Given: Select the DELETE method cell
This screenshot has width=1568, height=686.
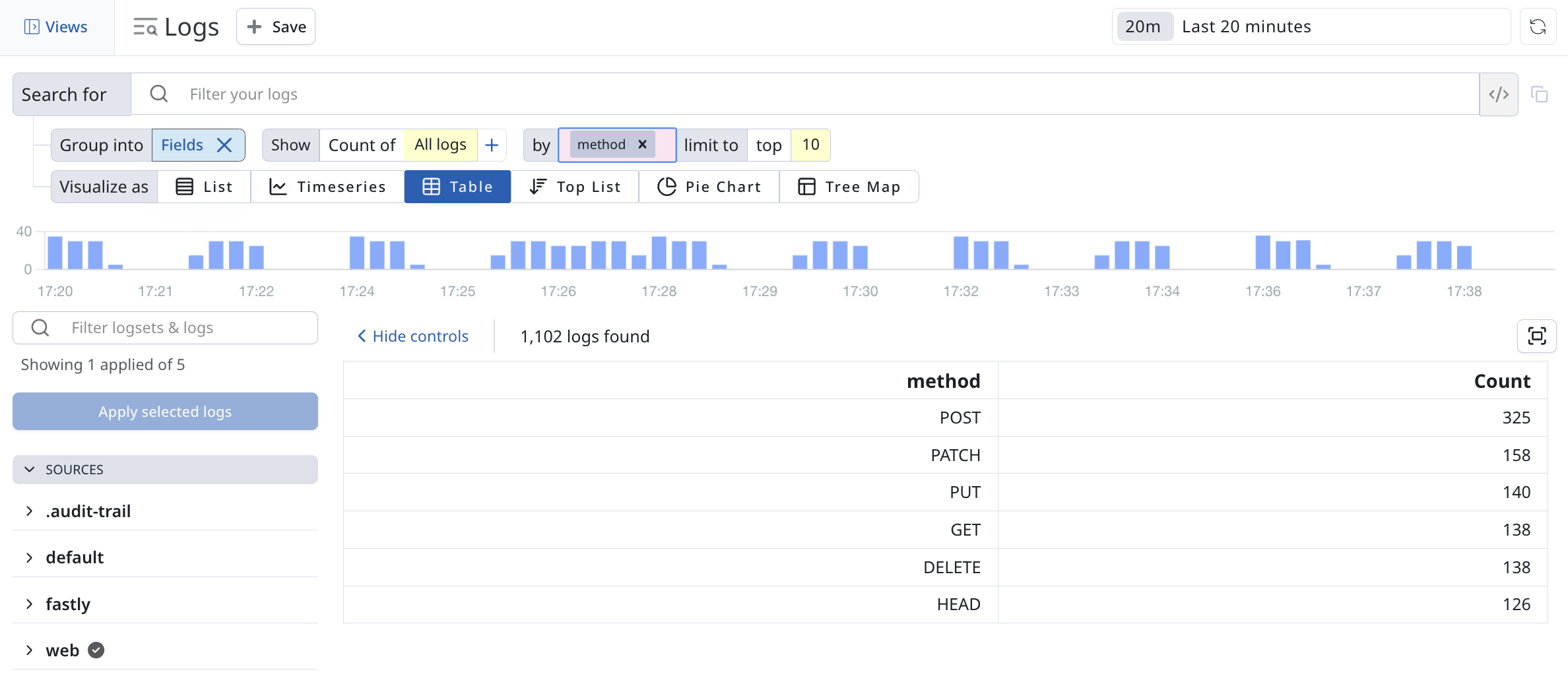Looking at the screenshot, I should (x=670, y=567).
